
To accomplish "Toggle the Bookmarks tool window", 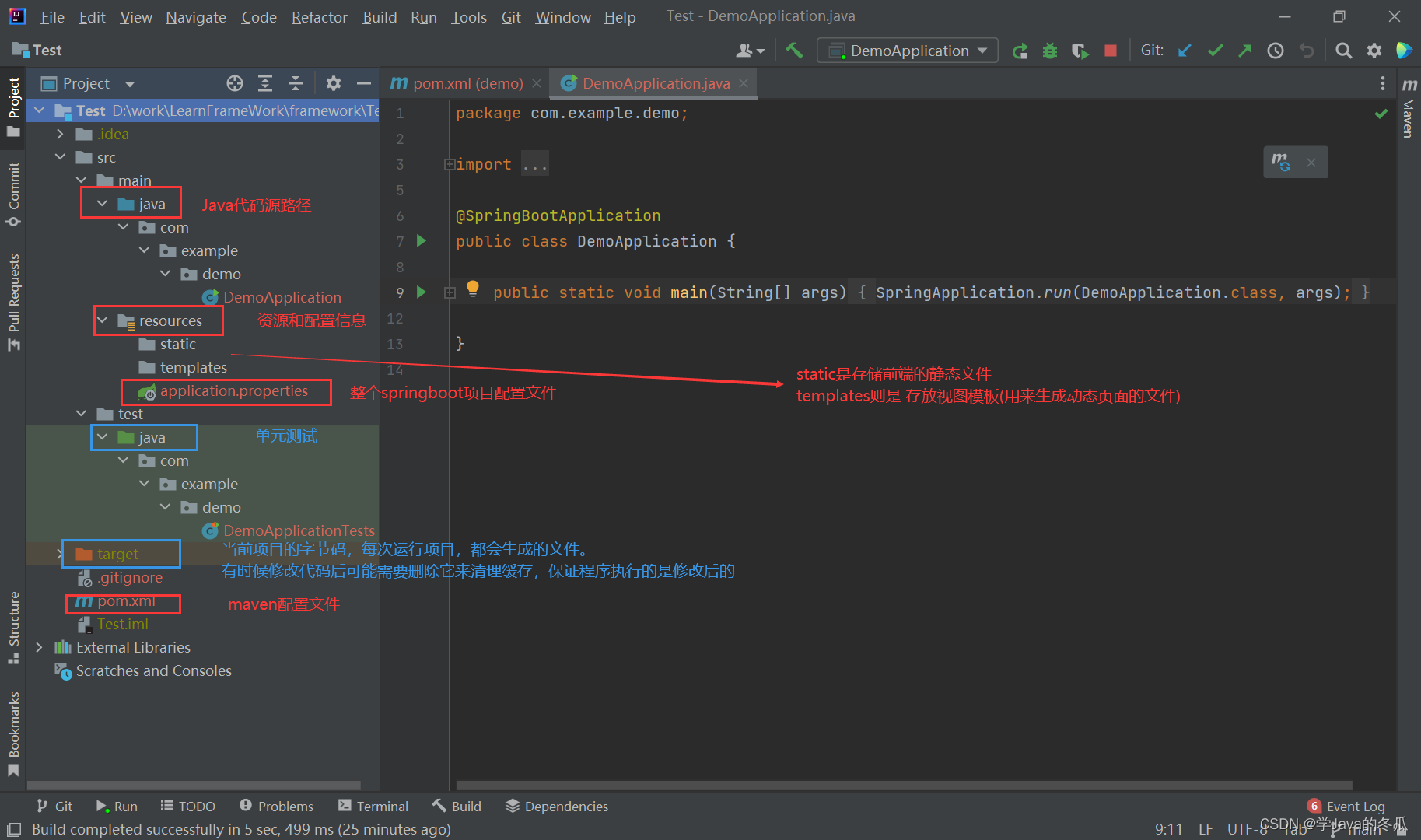I will tap(13, 734).
